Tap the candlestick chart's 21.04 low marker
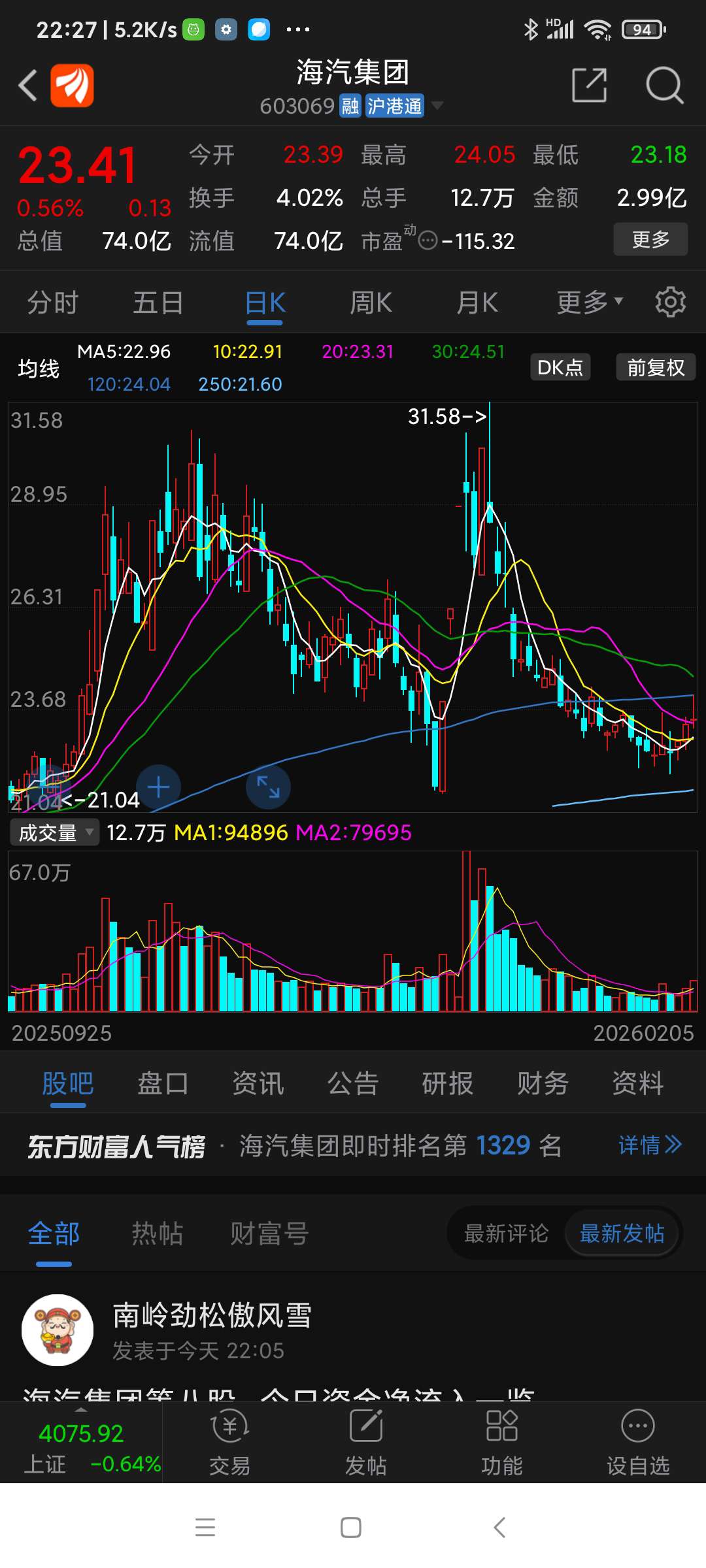 tap(100, 800)
